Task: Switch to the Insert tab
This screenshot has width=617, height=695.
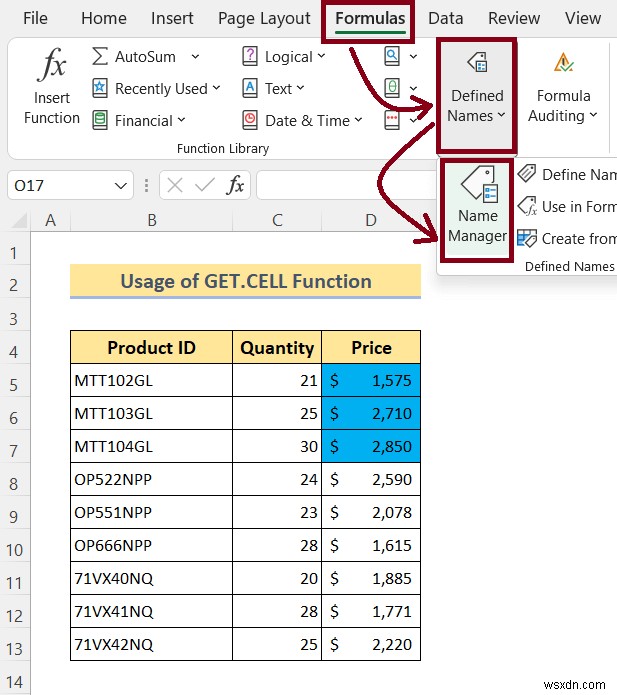Action: [172, 18]
